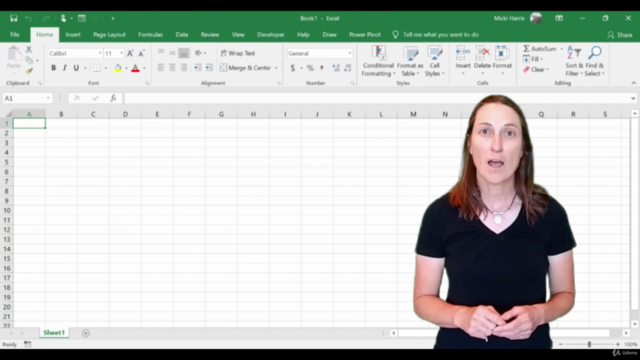Click the Share button
Screen dimensions: 640x360
[620, 35]
